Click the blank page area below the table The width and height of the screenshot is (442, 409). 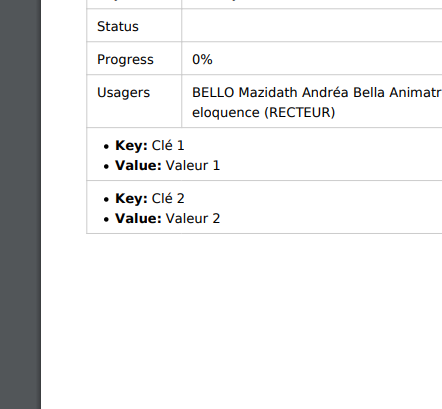point(241,321)
